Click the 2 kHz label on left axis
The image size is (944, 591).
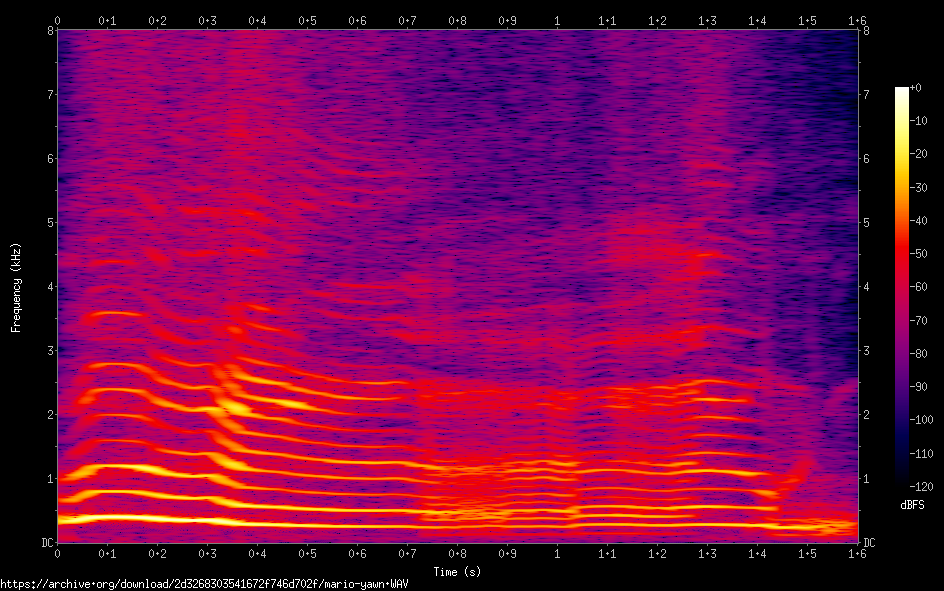pyautogui.click(x=48, y=415)
